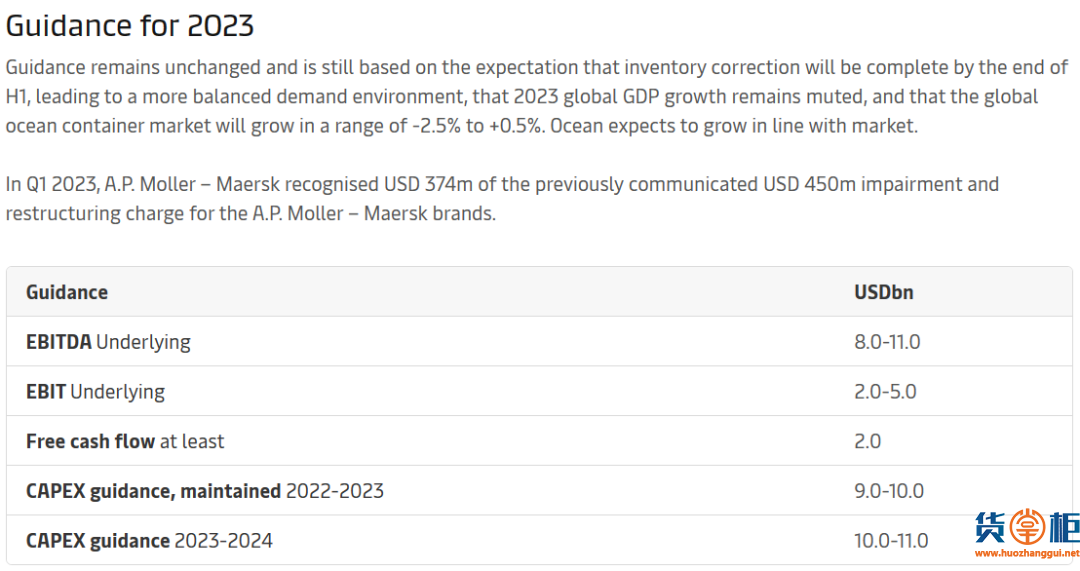Select the 2.0 free cash flow value
Viewport: 1080px width, 571px height.
(867, 441)
